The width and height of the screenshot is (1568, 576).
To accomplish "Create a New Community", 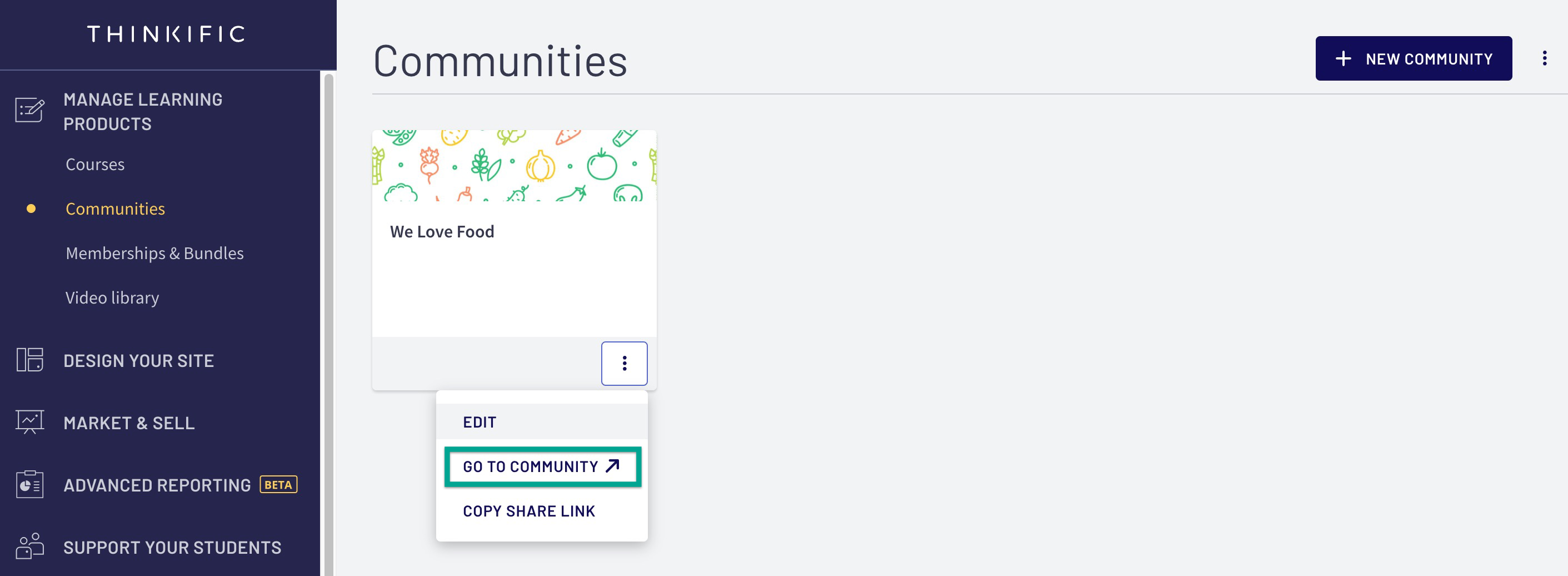I will coord(1414,58).
